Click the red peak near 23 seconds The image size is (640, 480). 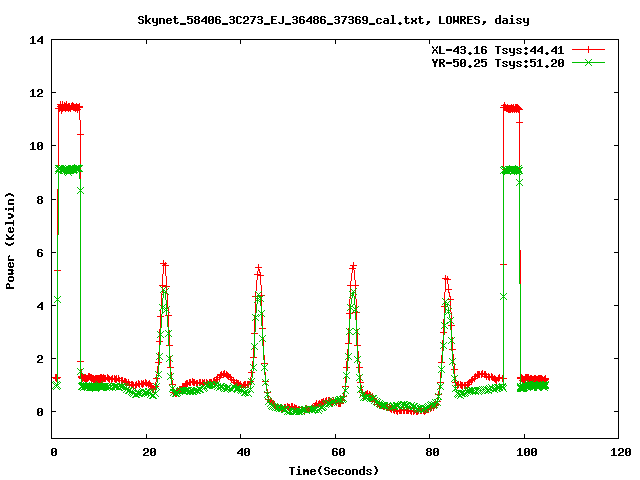click(164, 264)
